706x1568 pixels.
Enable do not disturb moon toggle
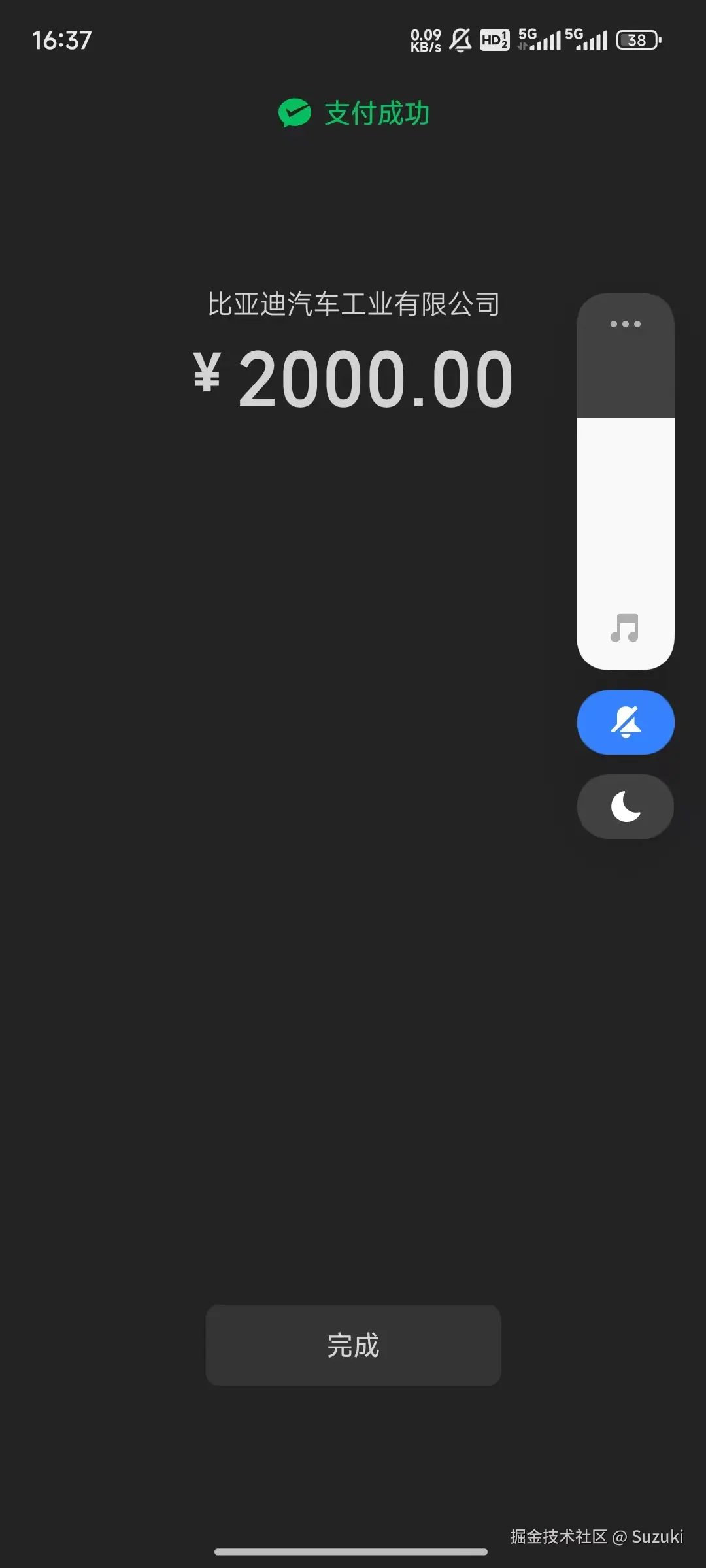click(x=626, y=806)
